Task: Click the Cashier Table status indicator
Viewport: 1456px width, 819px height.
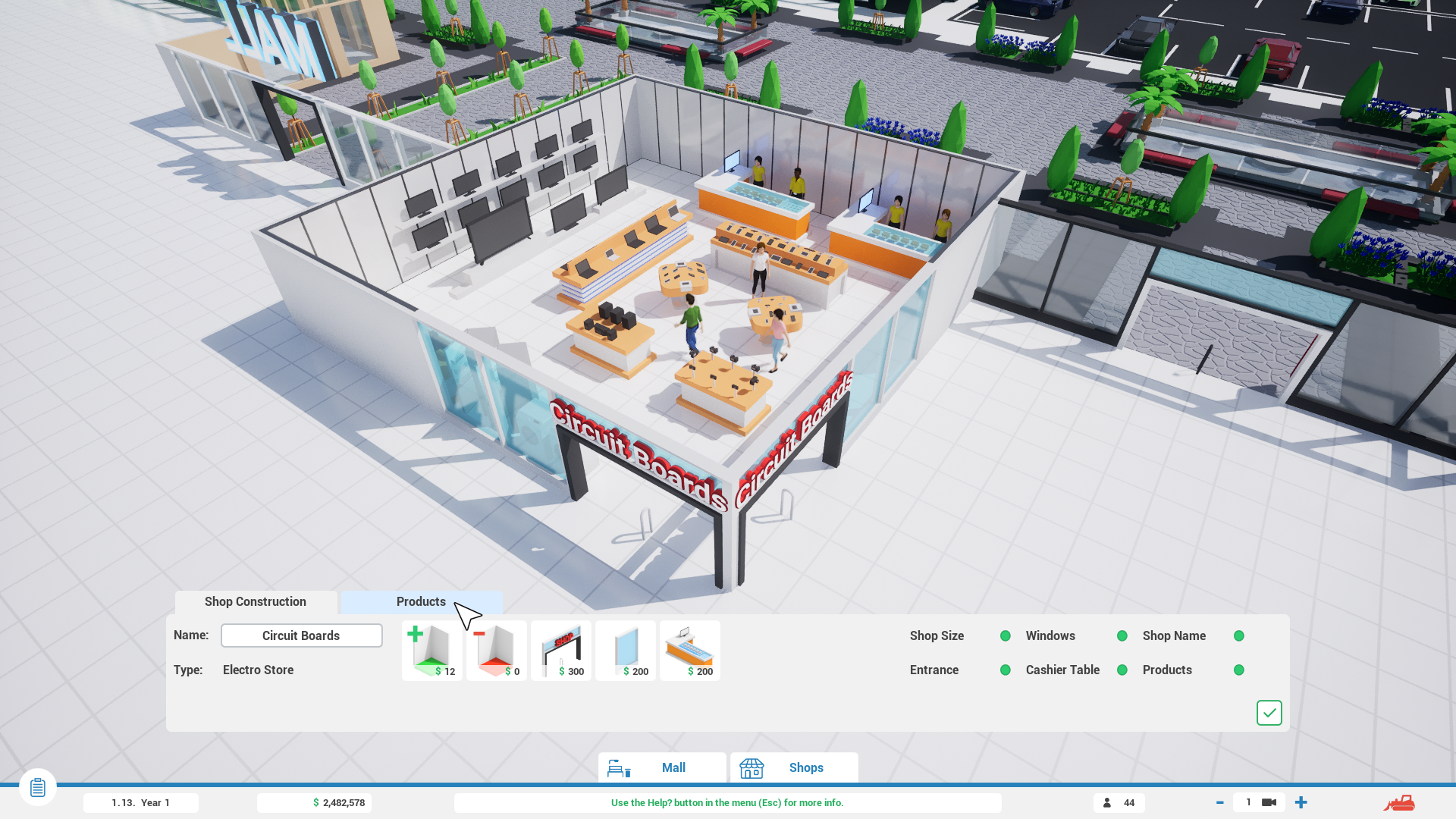Action: (1122, 670)
